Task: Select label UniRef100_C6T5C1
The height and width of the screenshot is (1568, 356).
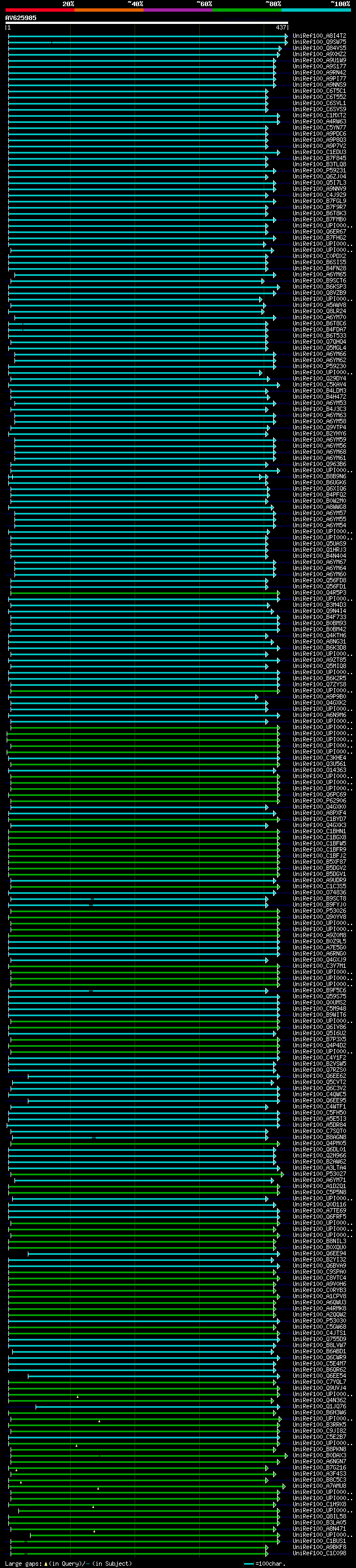Action: tap(319, 91)
